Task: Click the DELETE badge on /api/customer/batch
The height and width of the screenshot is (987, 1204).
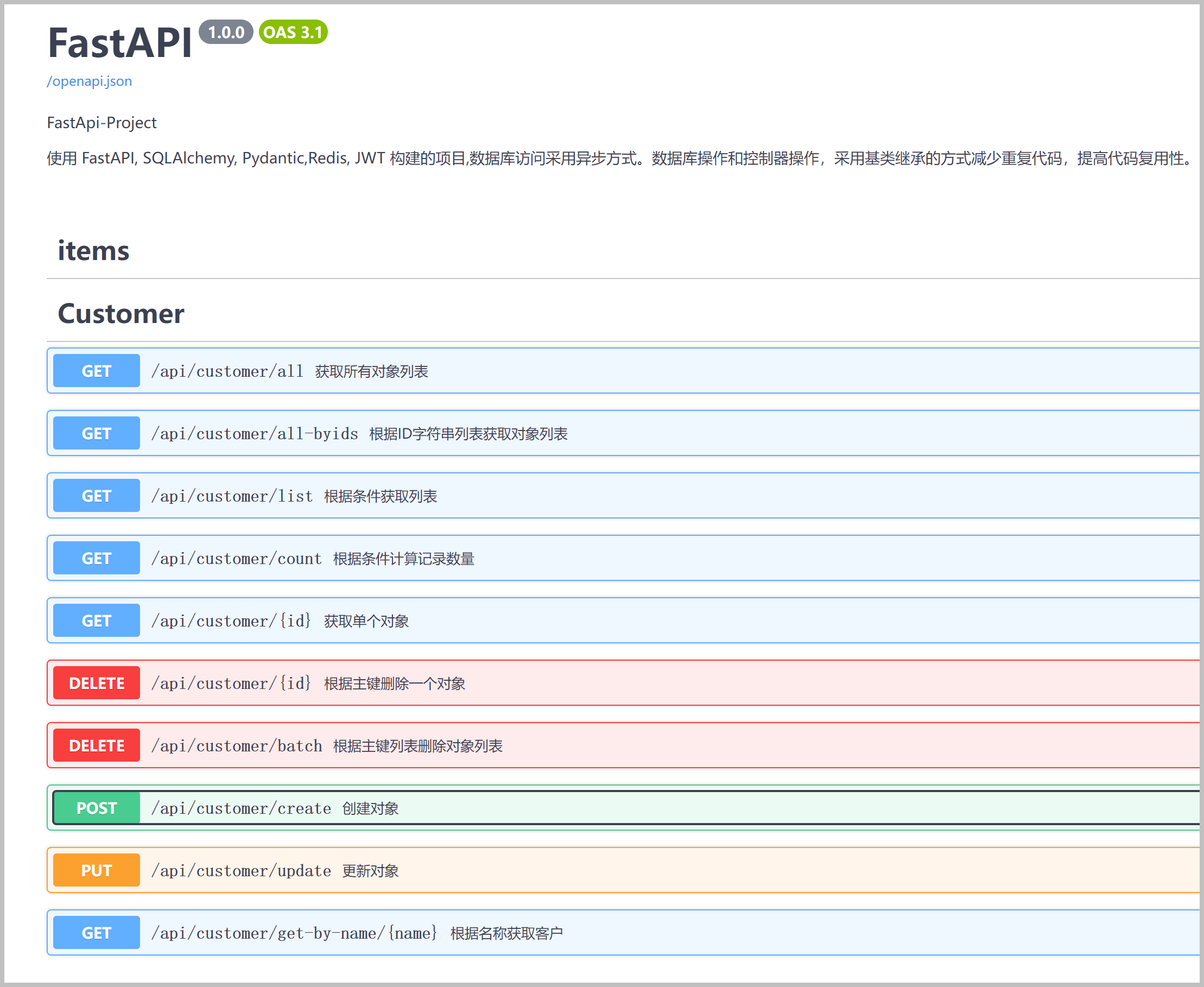Action: point(96,745)
